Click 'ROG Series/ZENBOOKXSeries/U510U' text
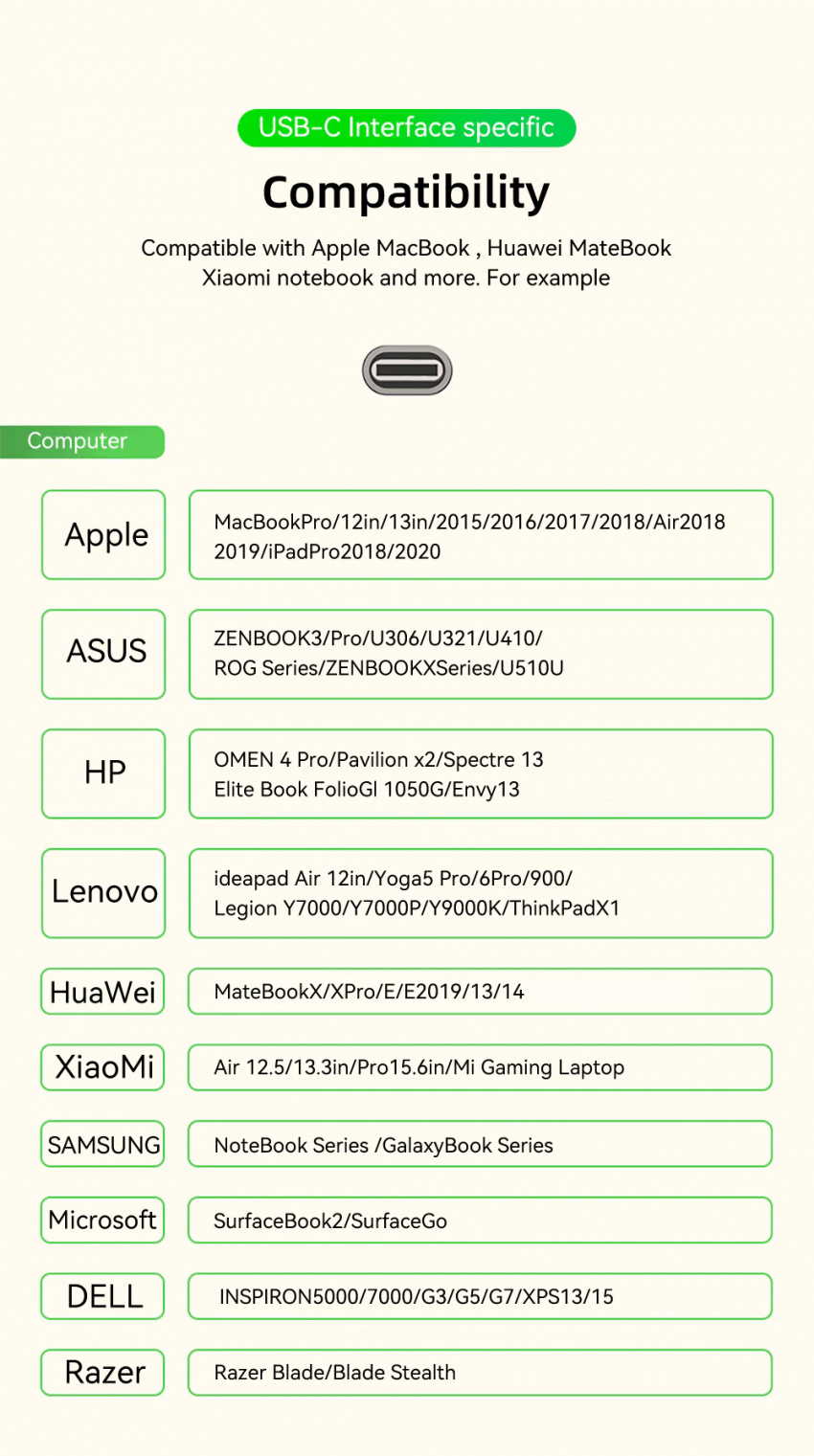Image resolution: width=814 pixels, height=1456 pixels. [389, 668]
